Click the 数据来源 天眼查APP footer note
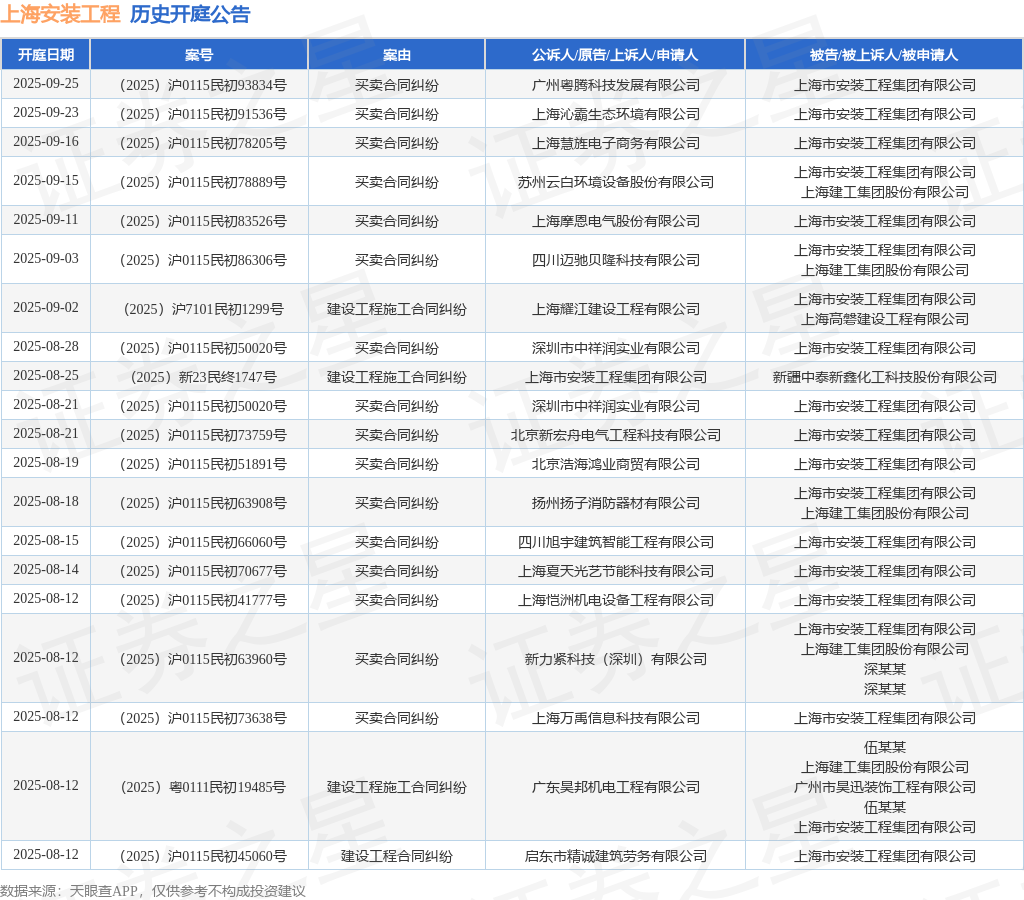The height and width of the screenshot is (900, 1024). [153, 891]
